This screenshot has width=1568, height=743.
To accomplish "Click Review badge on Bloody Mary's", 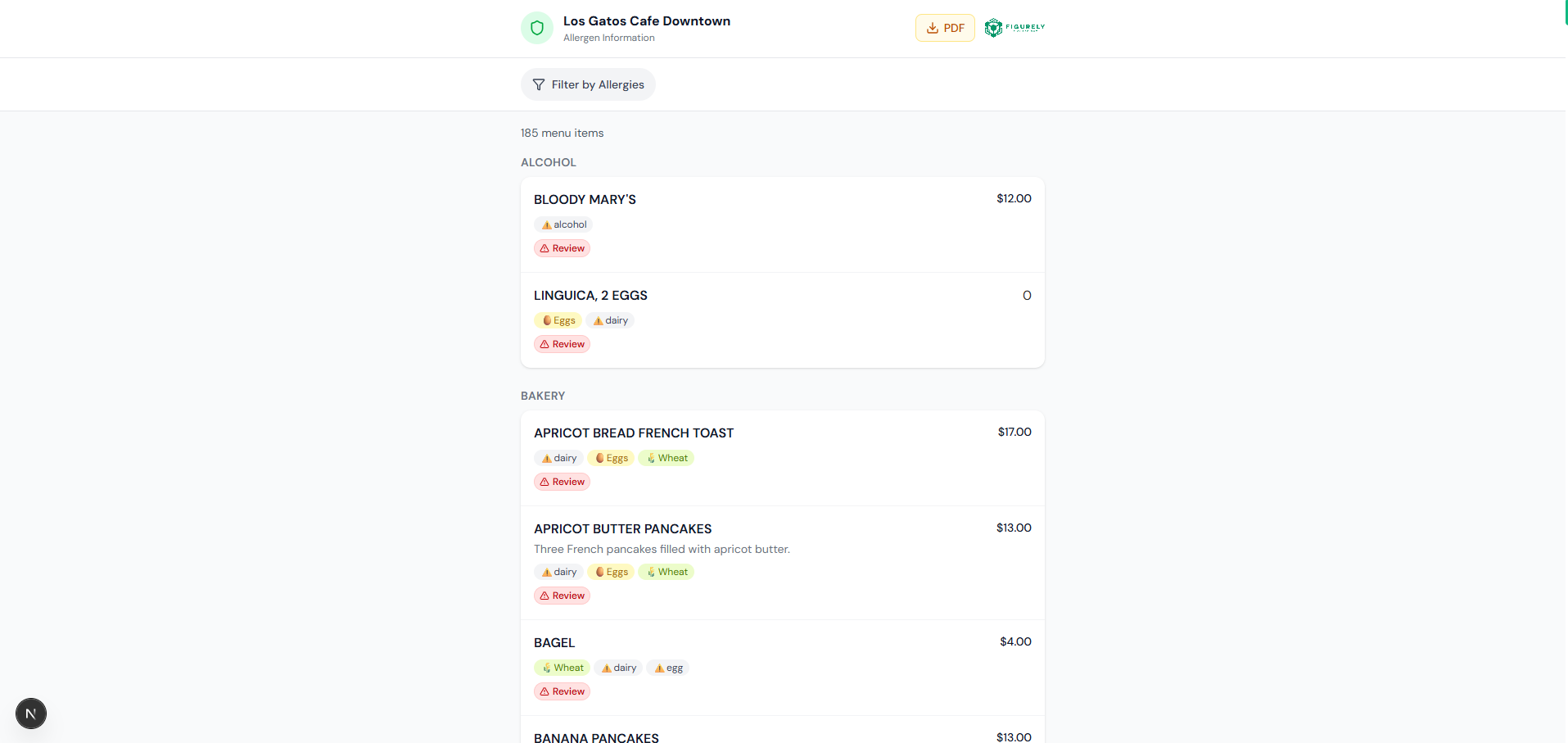I will [x=563, y=248].
